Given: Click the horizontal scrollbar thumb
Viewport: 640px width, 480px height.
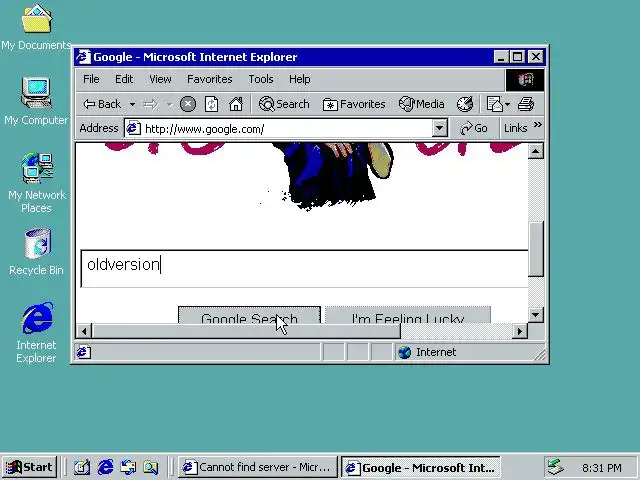Looking at the screenshot, I should pyautogui.click(x=247, y=331).
